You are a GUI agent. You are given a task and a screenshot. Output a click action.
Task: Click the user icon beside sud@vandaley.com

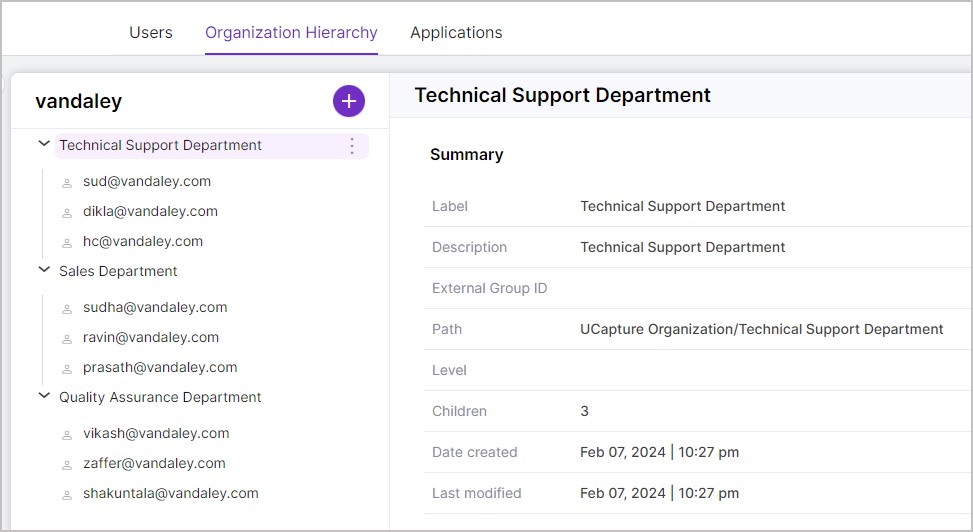coord(67,183)
